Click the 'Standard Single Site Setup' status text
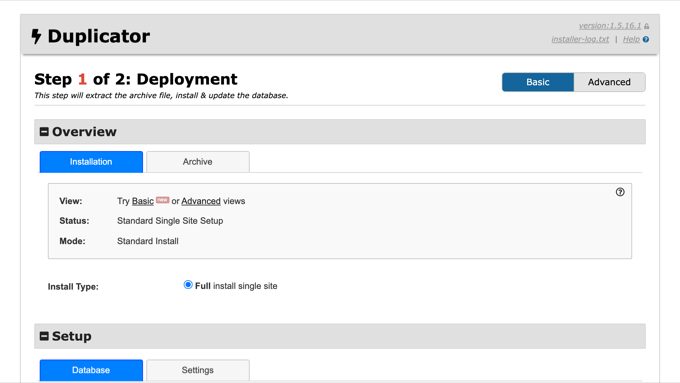 [170, 221]
